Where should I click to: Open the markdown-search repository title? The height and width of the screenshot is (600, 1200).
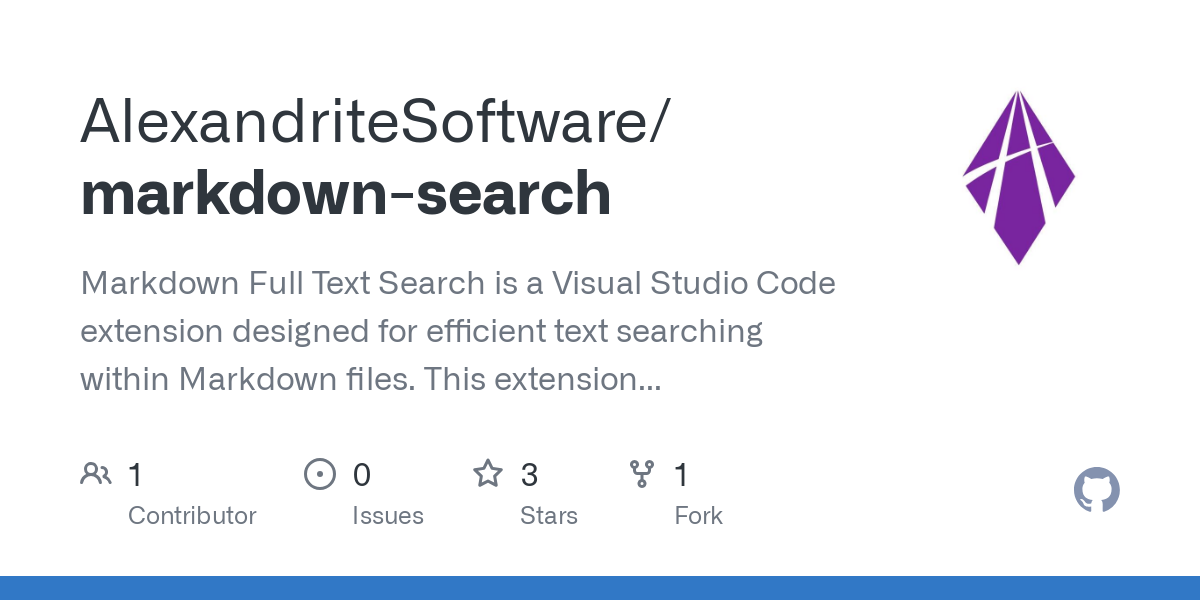click(x=345, y=193)
